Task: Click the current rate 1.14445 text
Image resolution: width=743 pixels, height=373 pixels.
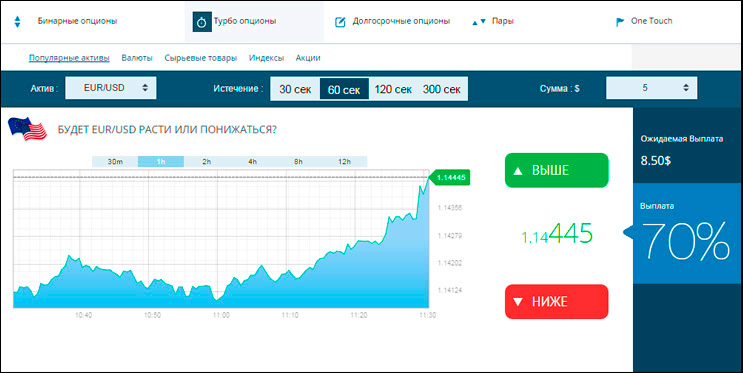Action: tap(557, 234)
